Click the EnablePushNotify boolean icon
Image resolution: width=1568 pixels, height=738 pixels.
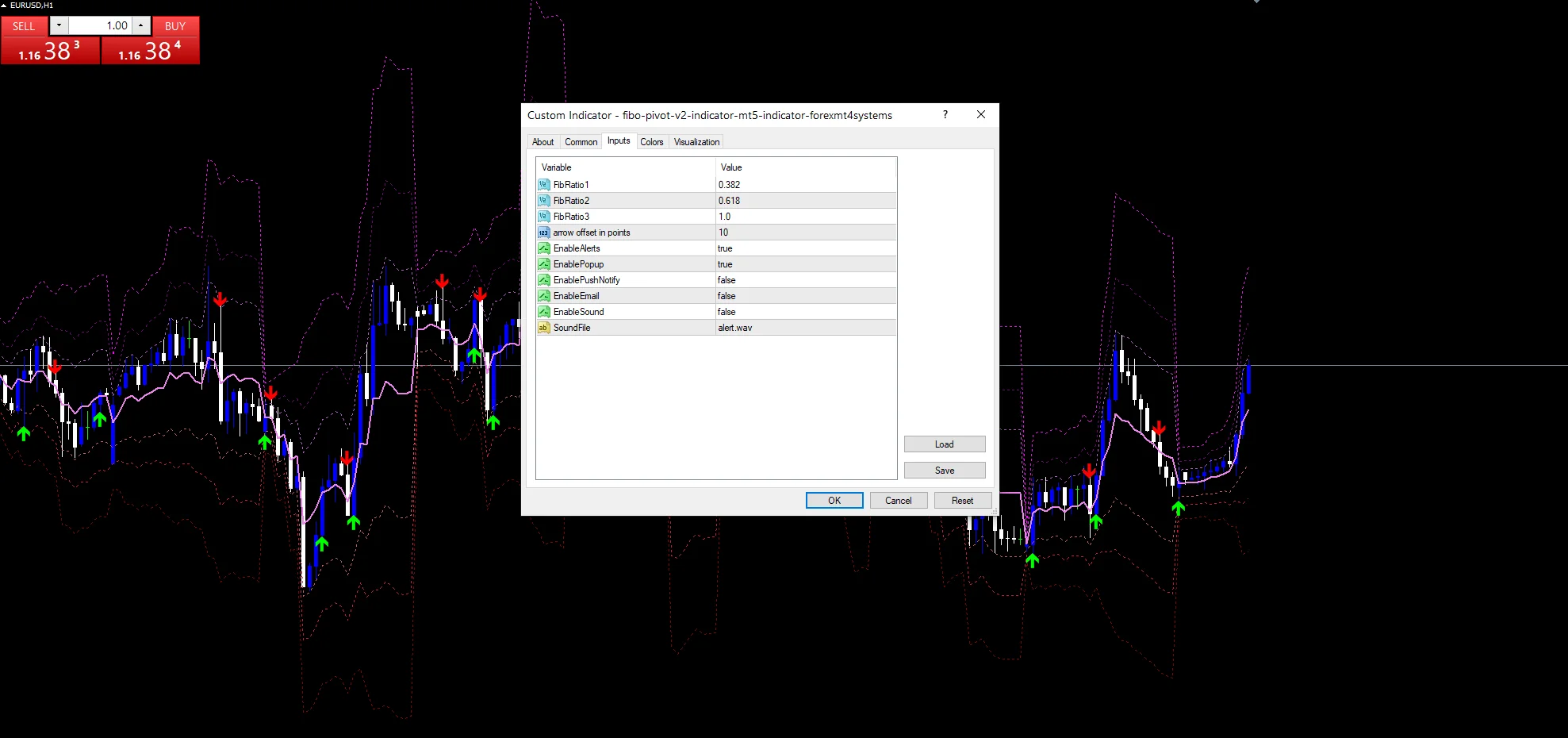pyautogui.click(x=543, y=280)
